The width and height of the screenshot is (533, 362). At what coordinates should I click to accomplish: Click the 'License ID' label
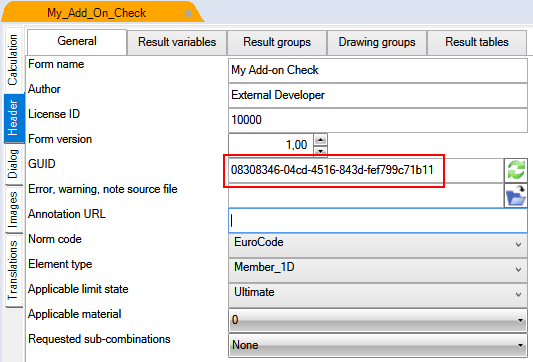[54, 114]
